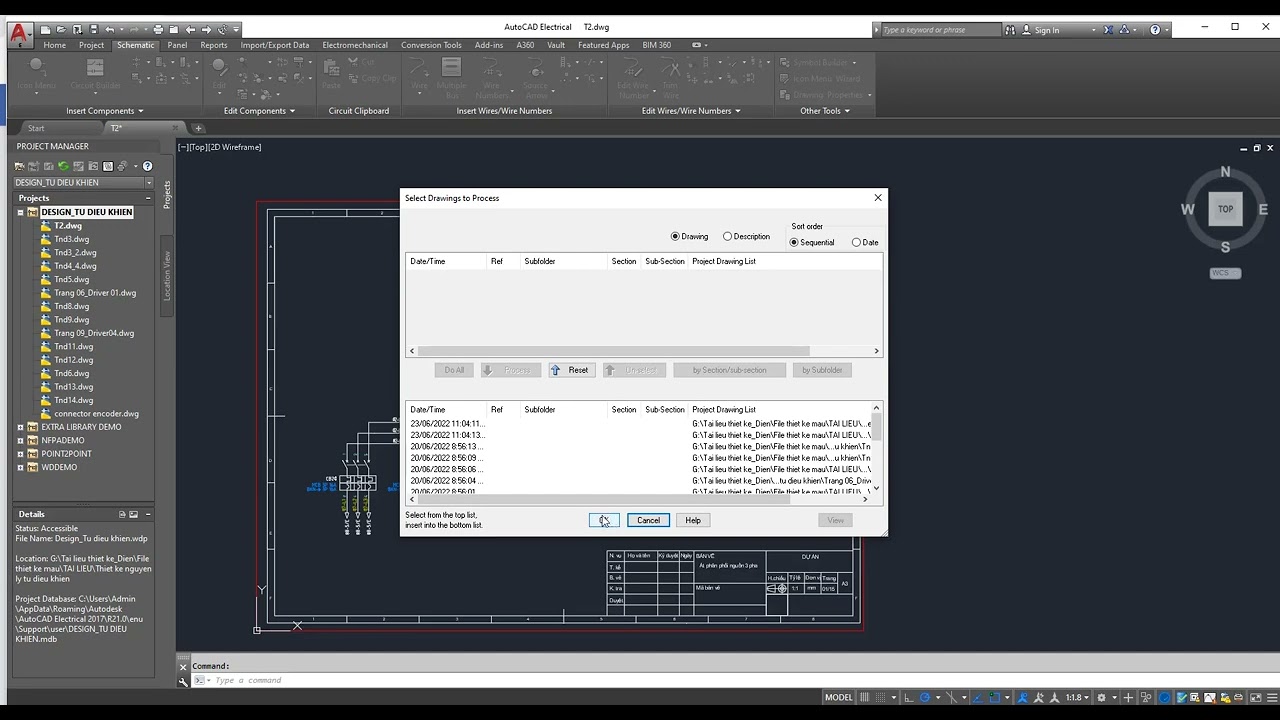Collapse the DESIGN_TU DIEU KHIEN project tree
Image resolution: width=1280 pixels, height=720 pixels.
pos(20,213)
